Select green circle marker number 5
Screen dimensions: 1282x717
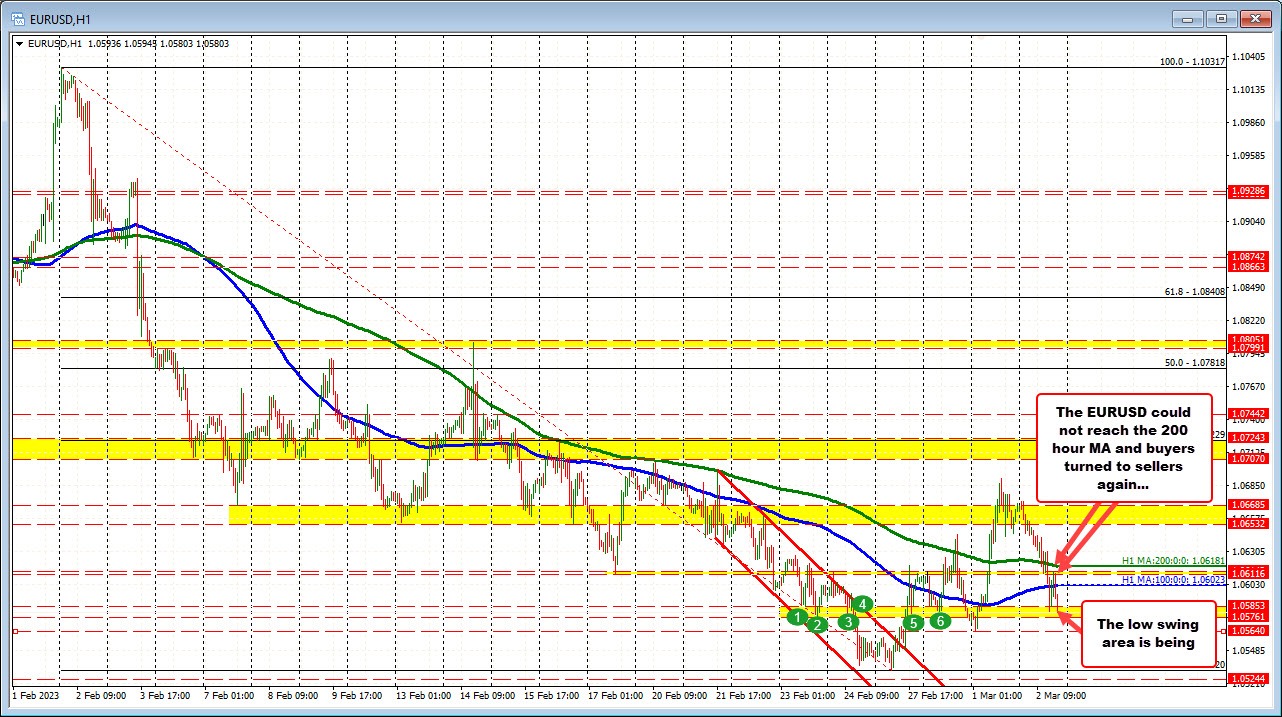pos(912,622)
